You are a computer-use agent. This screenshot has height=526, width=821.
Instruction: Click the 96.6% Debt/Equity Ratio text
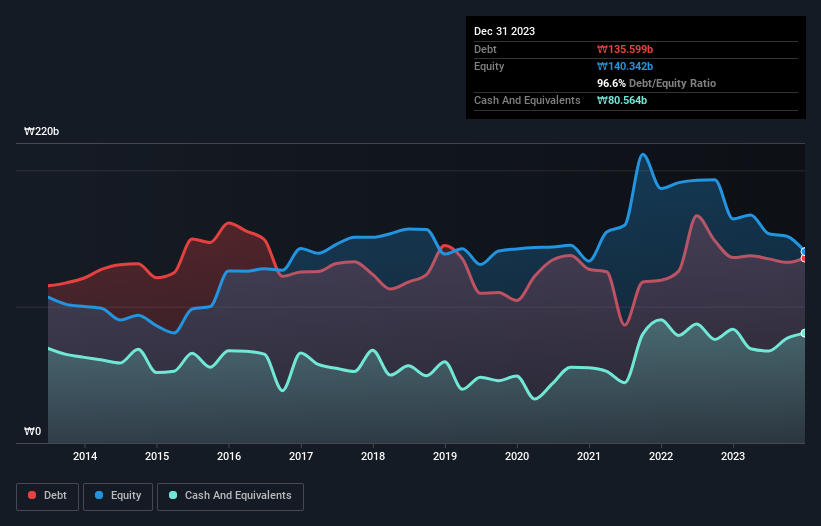point(656,83)
